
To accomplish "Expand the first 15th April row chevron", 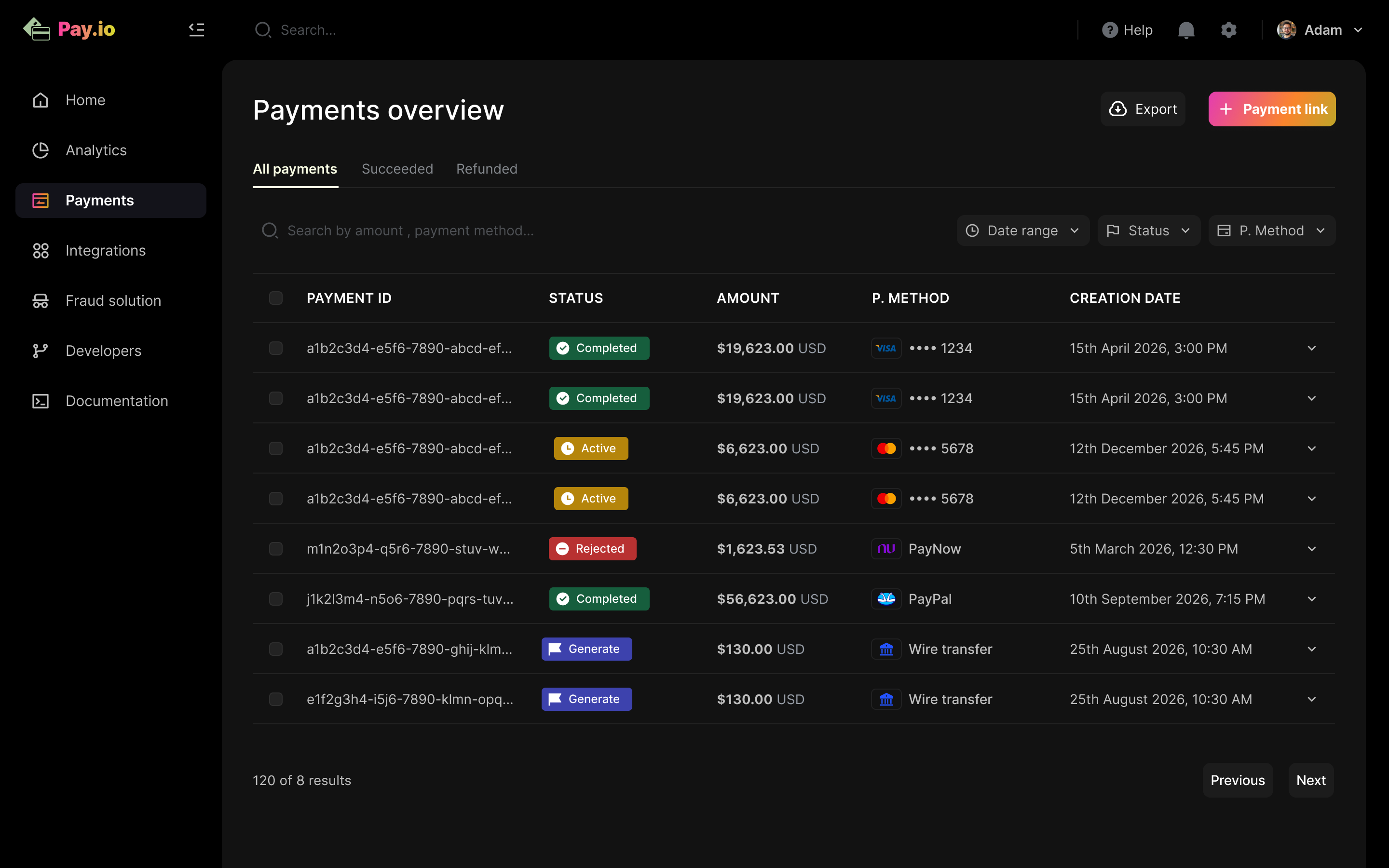I will coord(1311,349).
